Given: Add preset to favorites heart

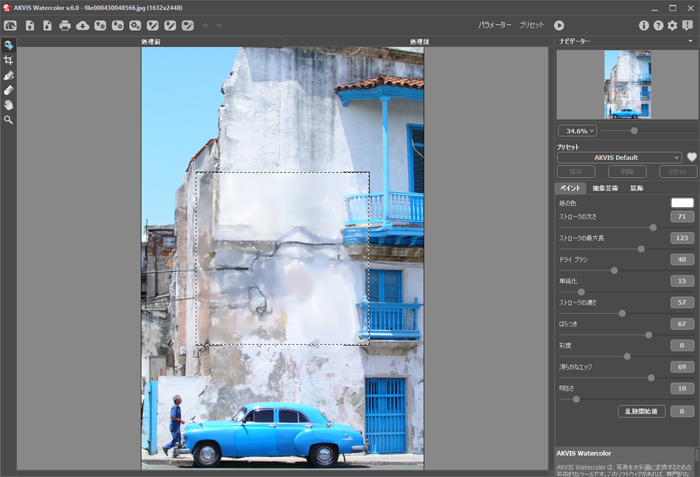Looking at the screenshot, I should point(692,157).
